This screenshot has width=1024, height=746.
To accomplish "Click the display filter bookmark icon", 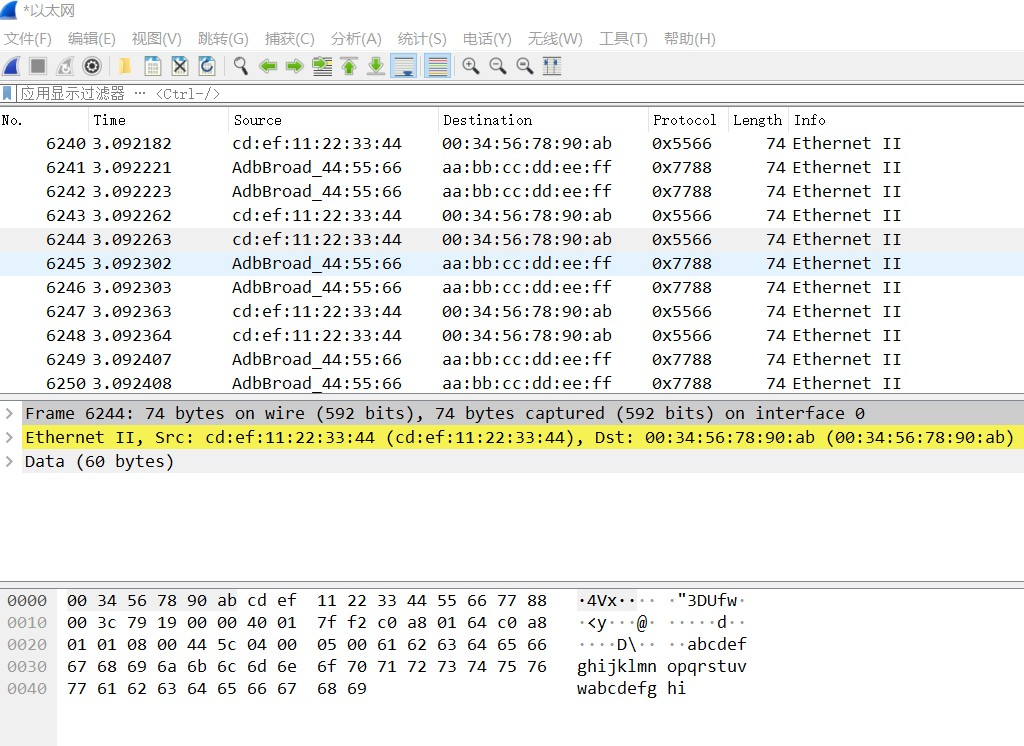I will [x=8, y=93].
